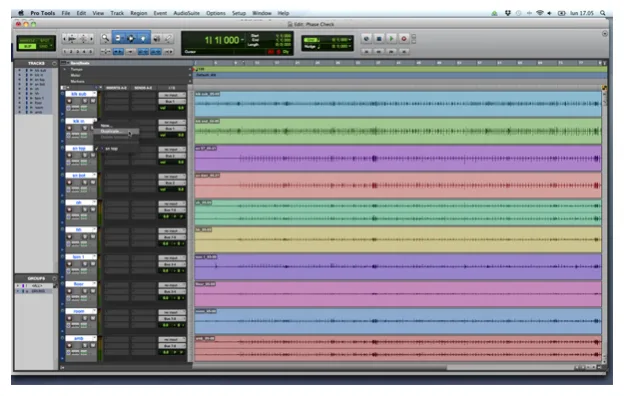Record-enable the kik sub track
The width and height of the screenshot is (634, 396).
point(69,101)
